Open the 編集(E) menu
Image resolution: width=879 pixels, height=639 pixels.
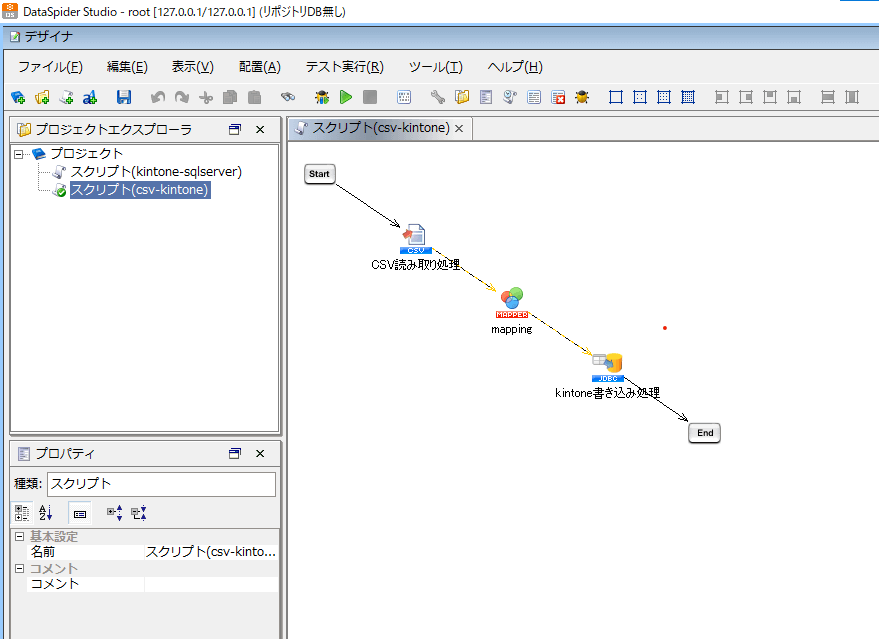[127, 67]
